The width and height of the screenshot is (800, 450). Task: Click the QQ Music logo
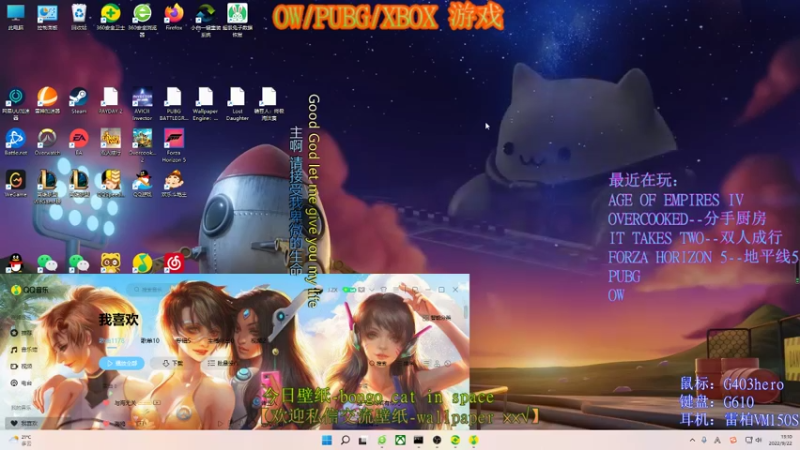coord(30,290)
